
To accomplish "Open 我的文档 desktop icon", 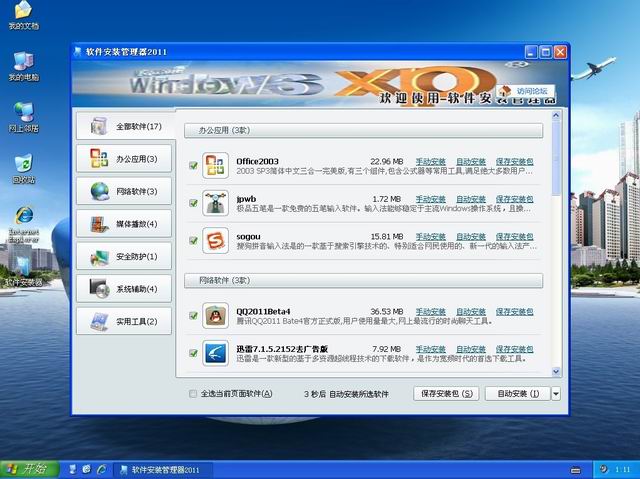I will 23,16.
